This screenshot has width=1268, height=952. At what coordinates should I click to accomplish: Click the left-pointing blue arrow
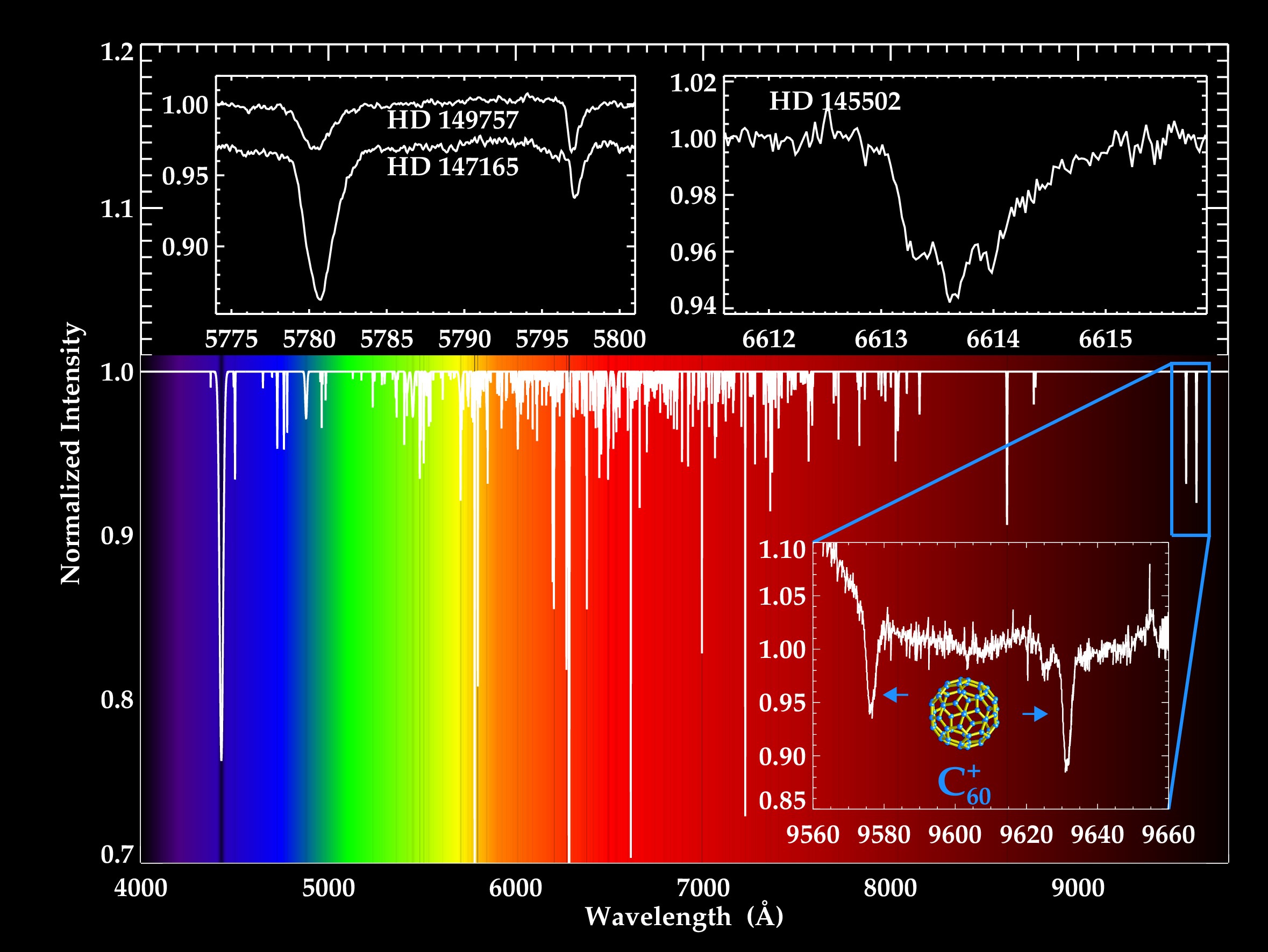[x=895, y=695]
